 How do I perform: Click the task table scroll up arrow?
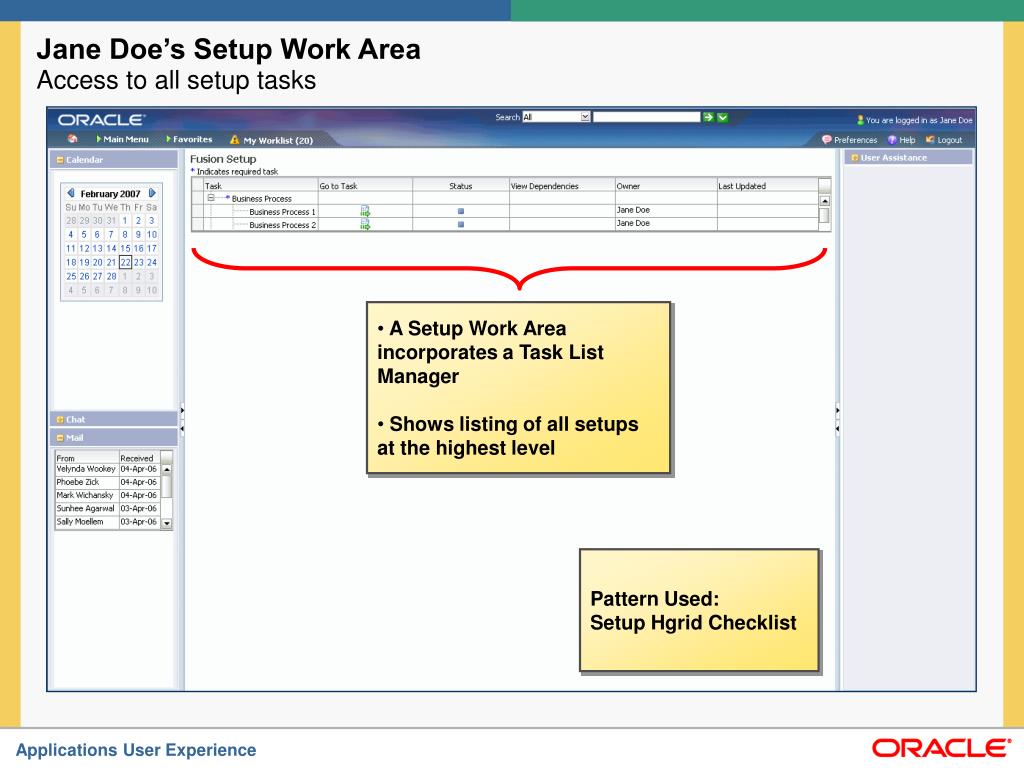click(825, 200)
